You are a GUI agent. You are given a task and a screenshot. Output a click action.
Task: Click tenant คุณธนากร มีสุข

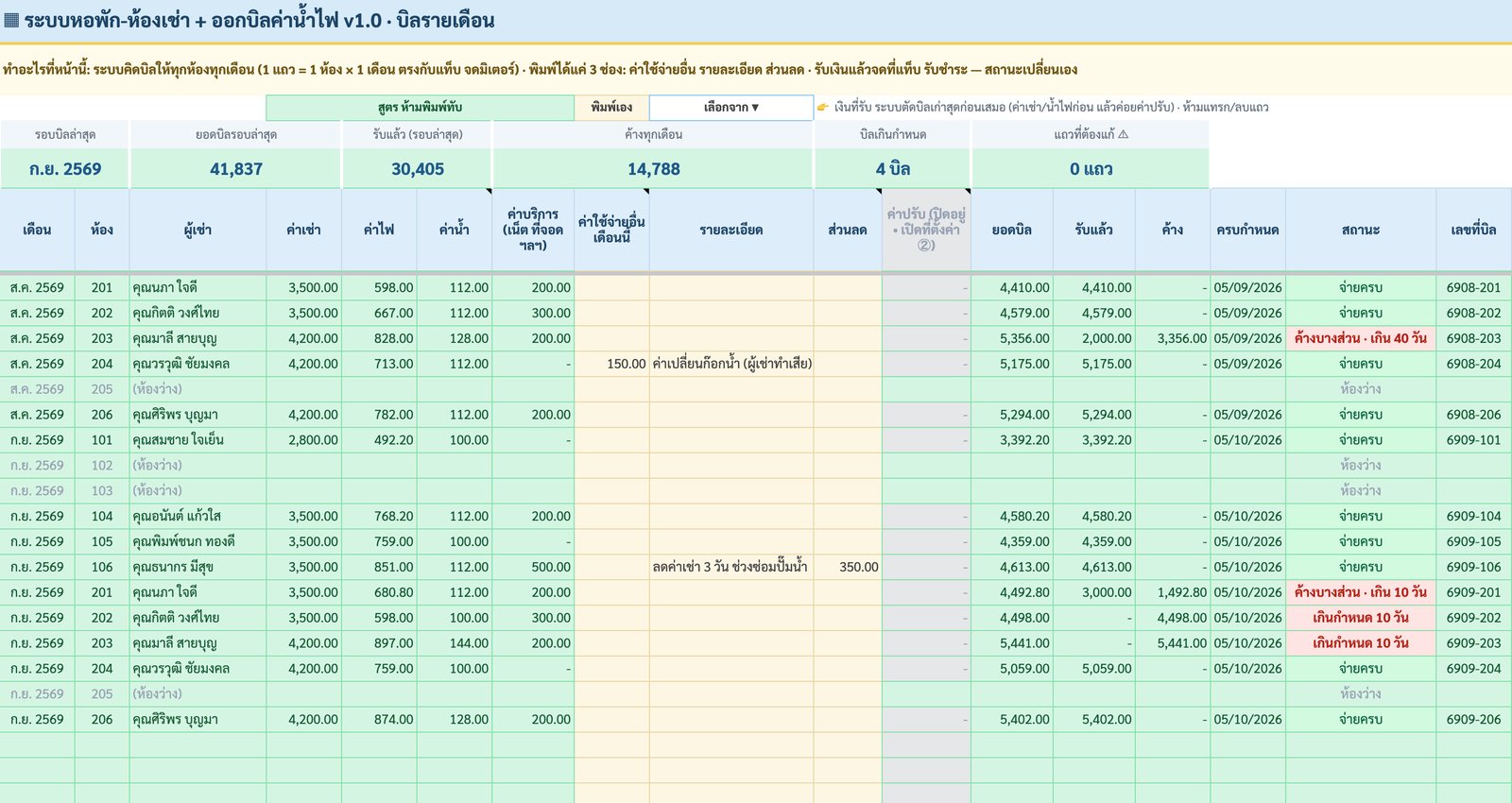198,567
